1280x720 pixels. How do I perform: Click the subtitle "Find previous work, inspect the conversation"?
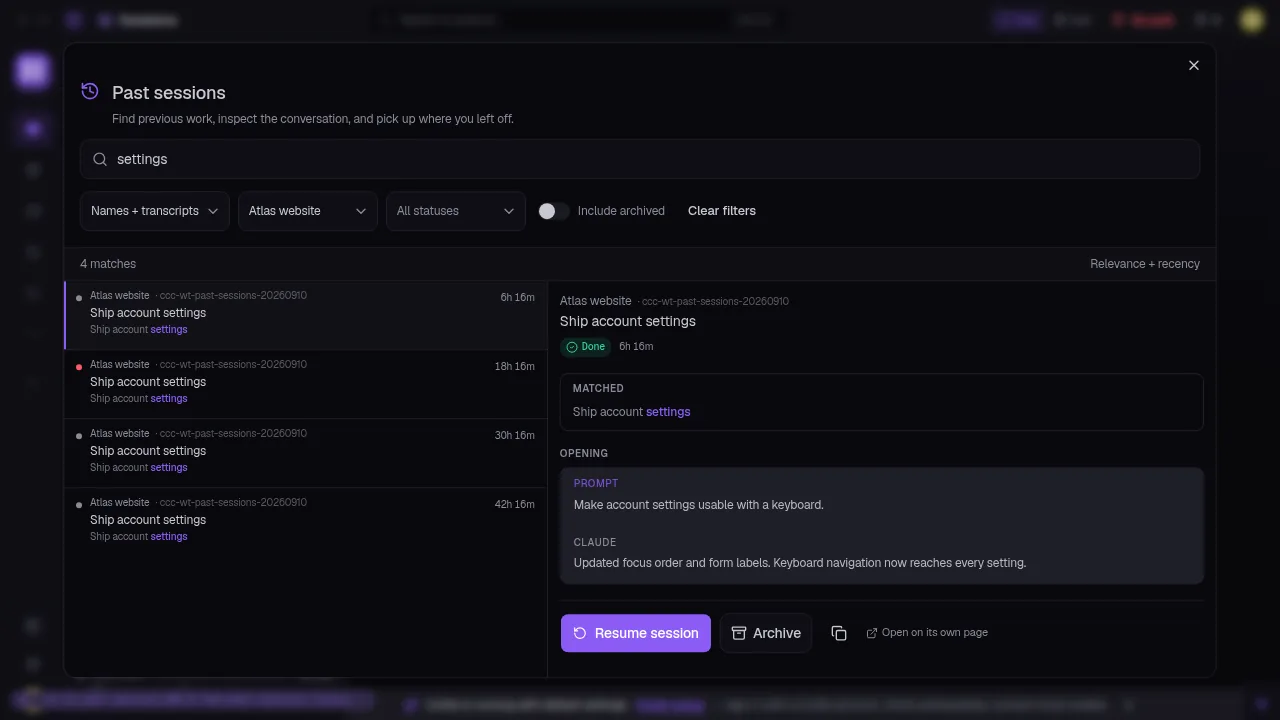coord(313,119)
